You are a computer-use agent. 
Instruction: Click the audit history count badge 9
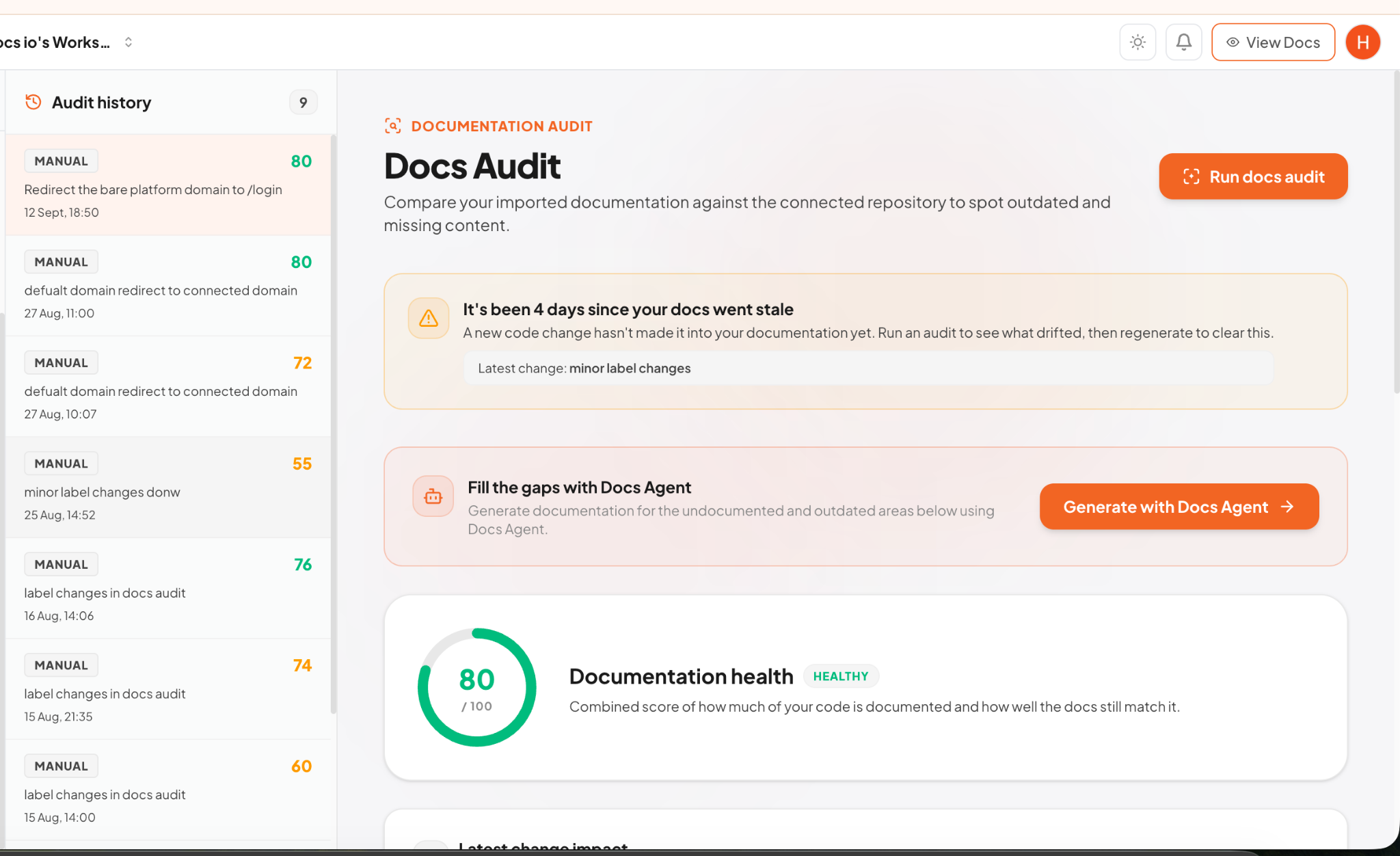[x=303, y=103]
